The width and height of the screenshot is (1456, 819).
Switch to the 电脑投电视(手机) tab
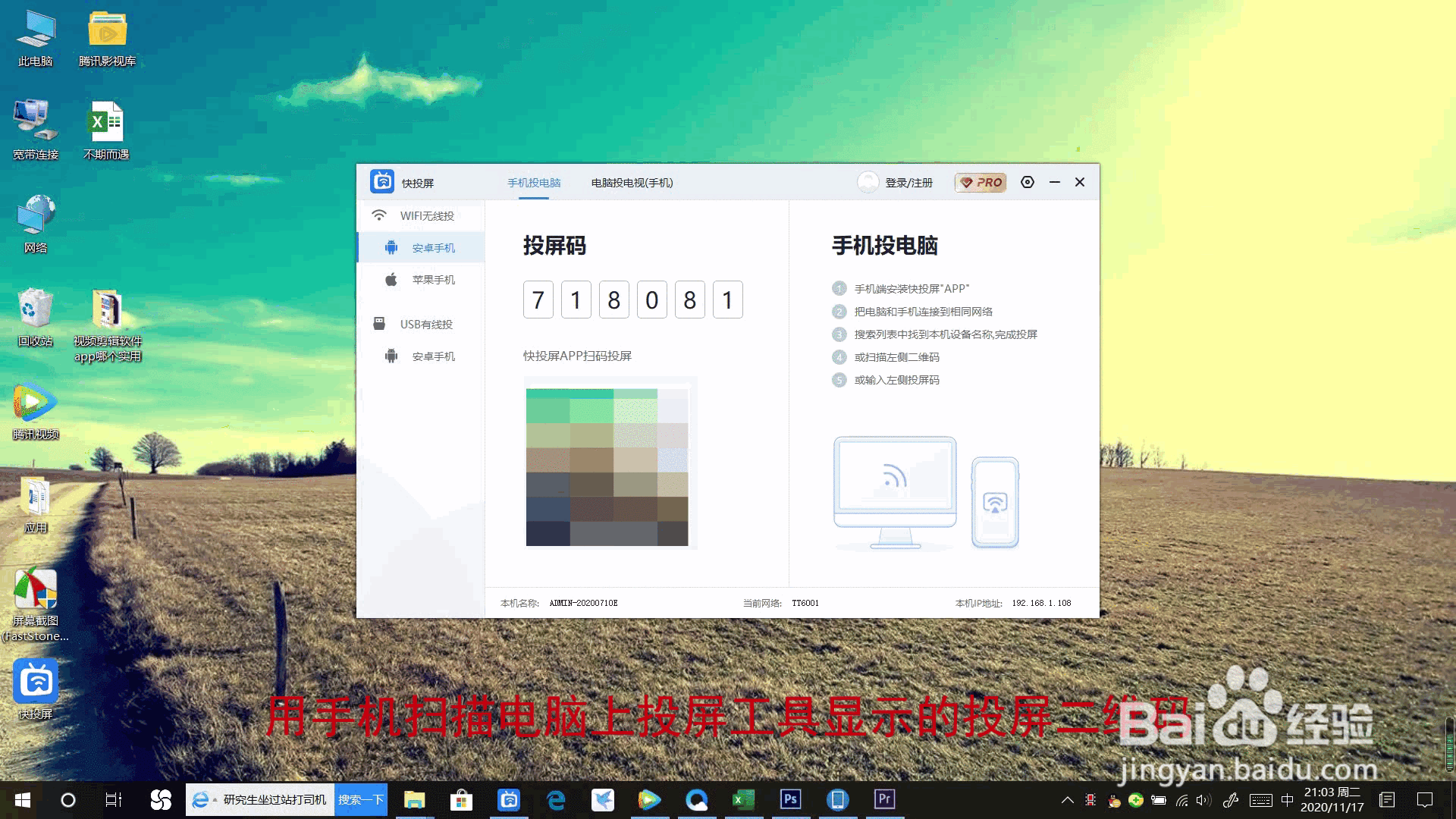click(632, 183)
